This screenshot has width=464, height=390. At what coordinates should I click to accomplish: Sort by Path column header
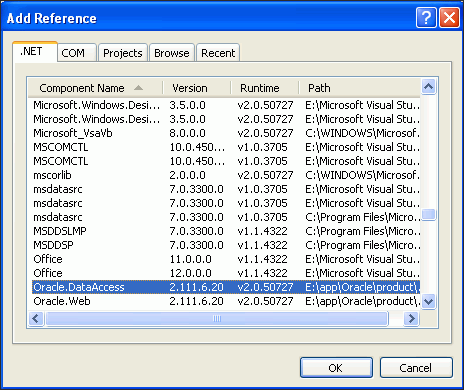(x=359, y=88)
